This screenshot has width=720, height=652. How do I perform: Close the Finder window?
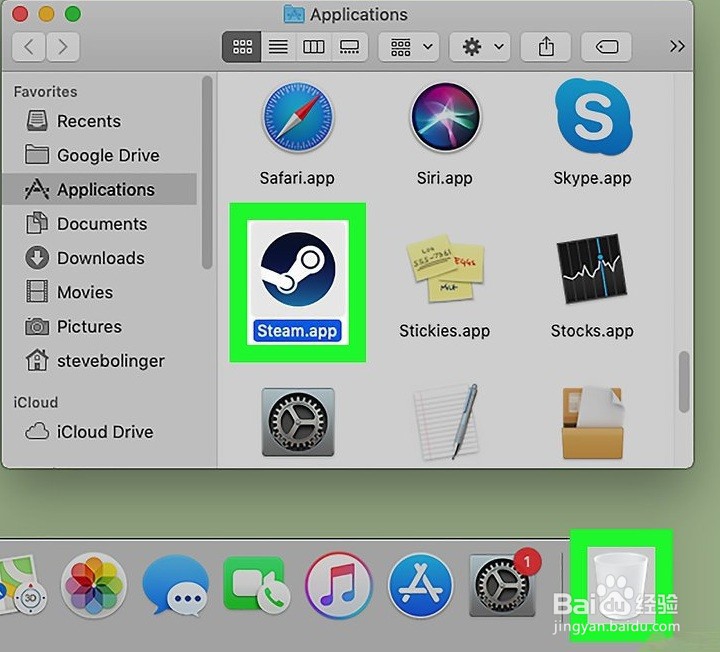coord(20,14)
